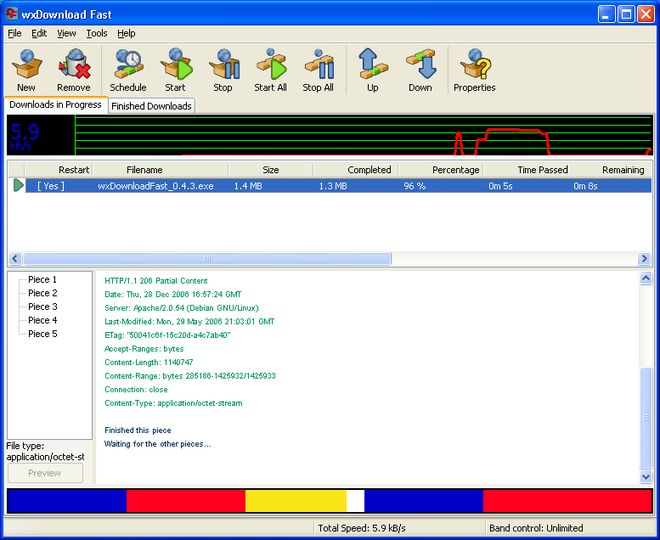Click the 'HTTP/1.1 206 Partial Content' log line
The height and width of the screenshot is (540, 660).
(x=156, y=281)
